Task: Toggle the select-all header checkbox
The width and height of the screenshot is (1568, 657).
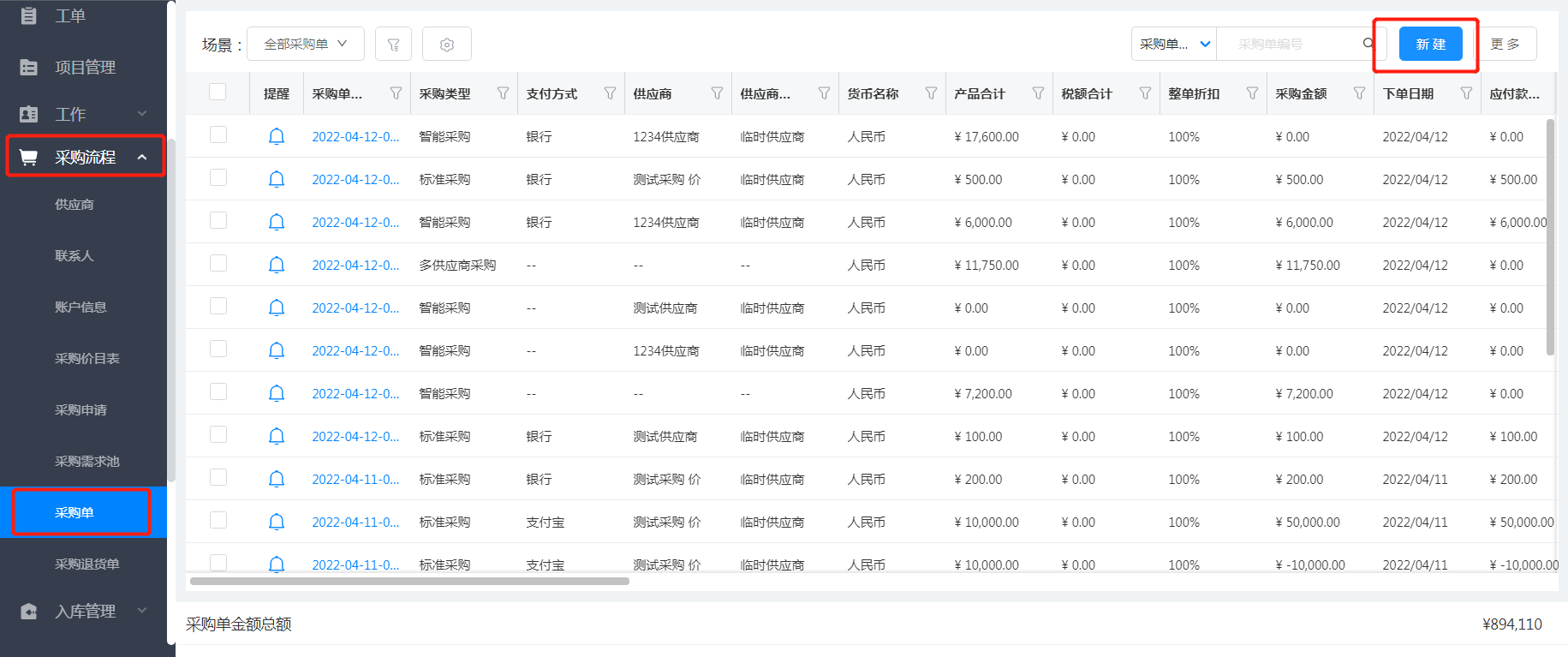Action: (218, 92)
